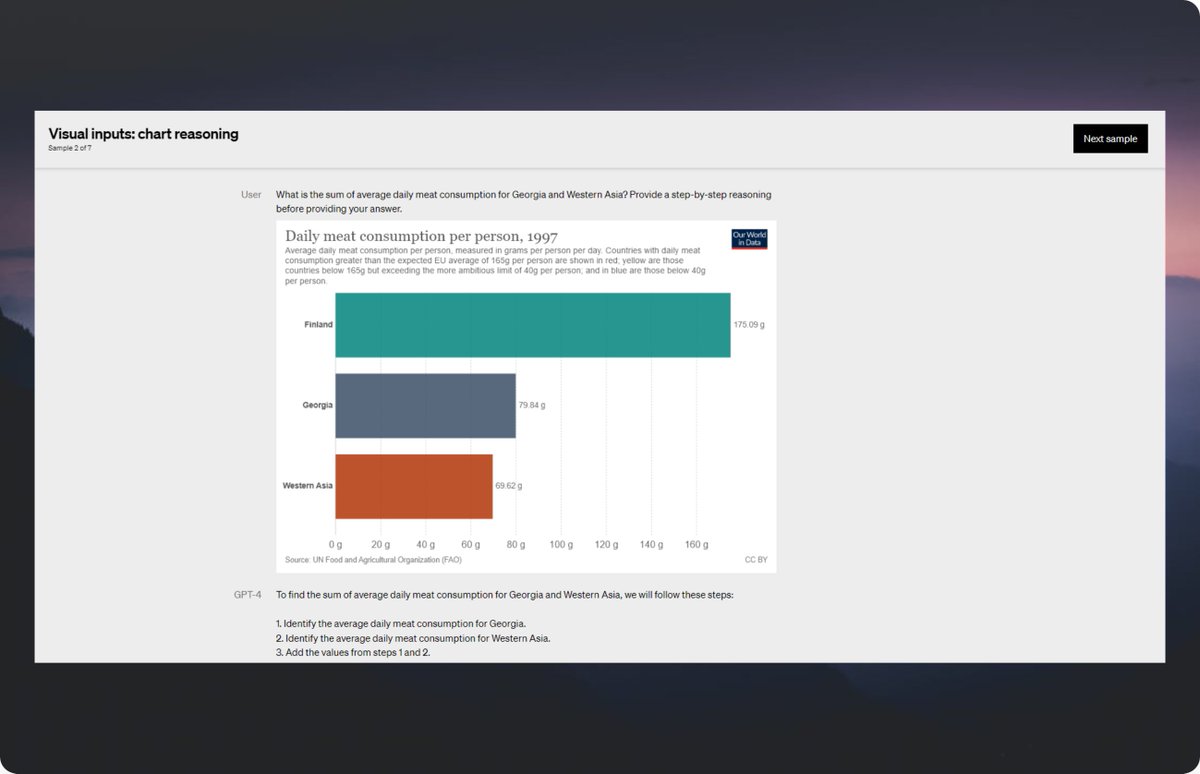Click the '160 g' axis tick label
This screenshot has width=1200, height=774.
click(697, 545)
